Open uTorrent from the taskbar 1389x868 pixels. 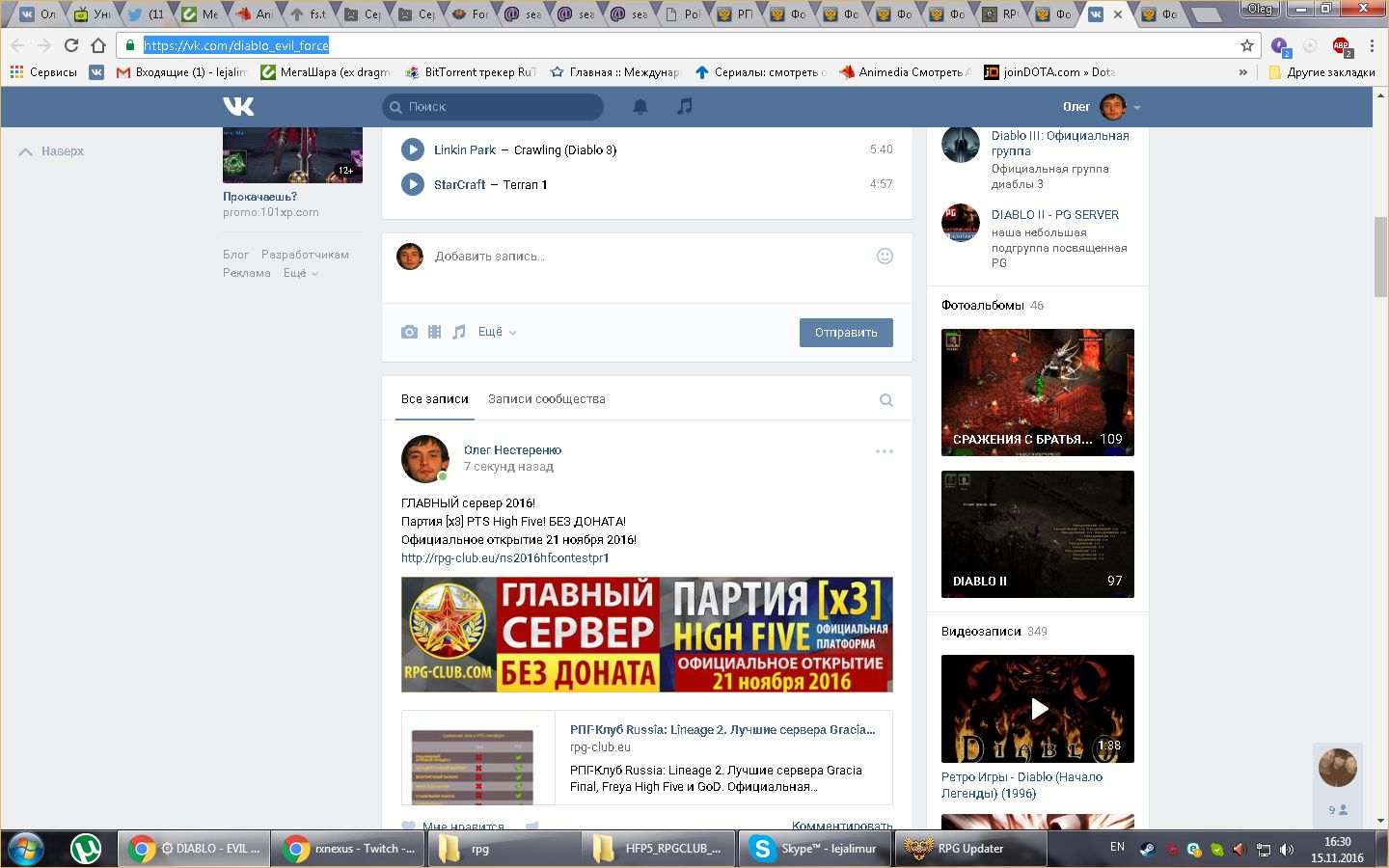click(x=87, y=849)
